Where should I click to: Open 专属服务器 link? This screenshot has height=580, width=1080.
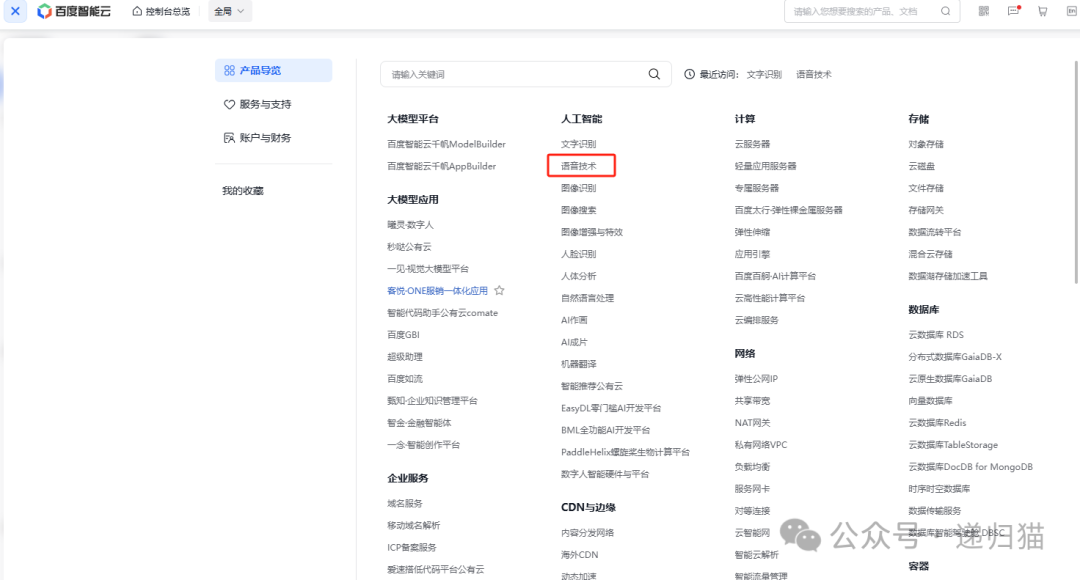(x=756, y=188)
